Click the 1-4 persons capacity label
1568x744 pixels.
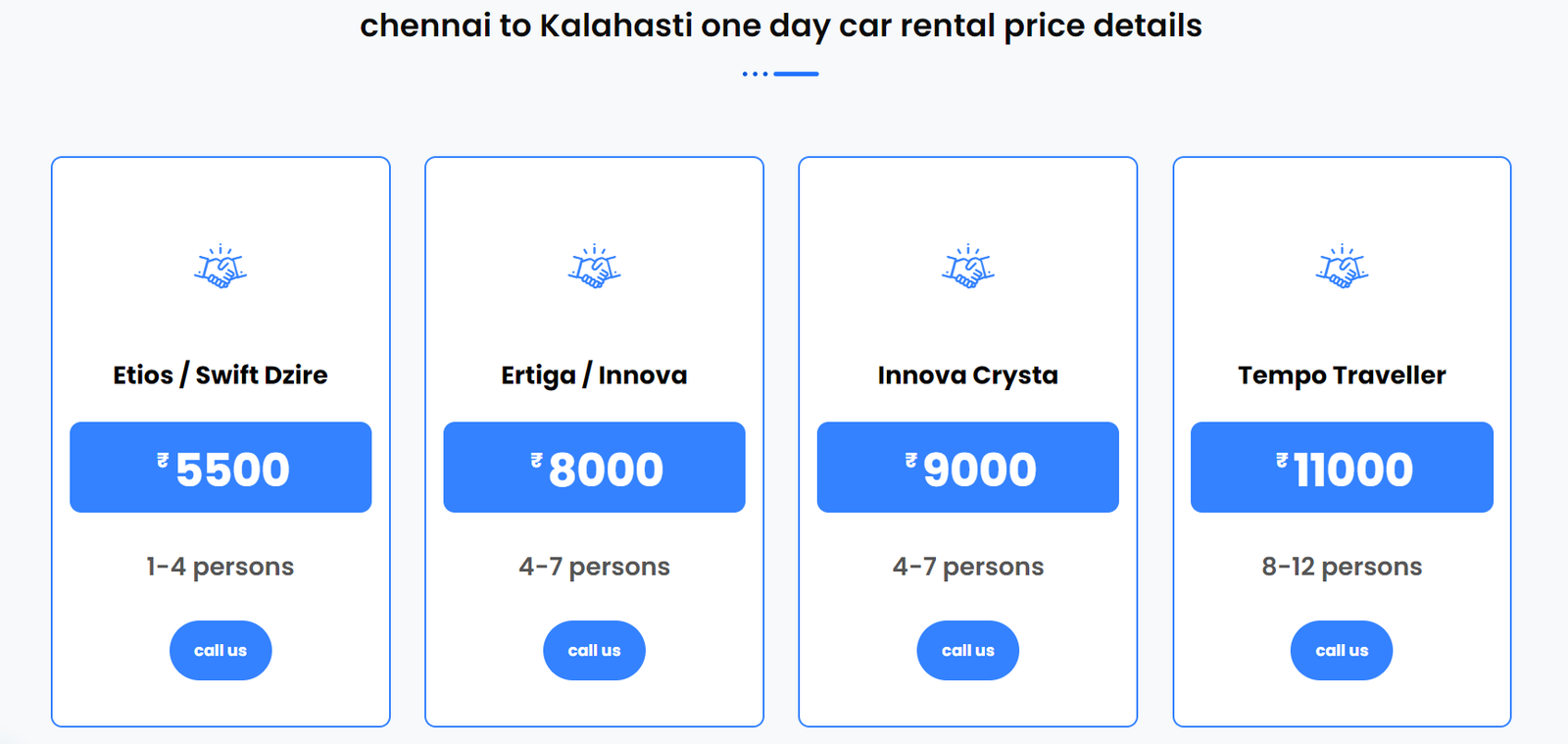220,566
